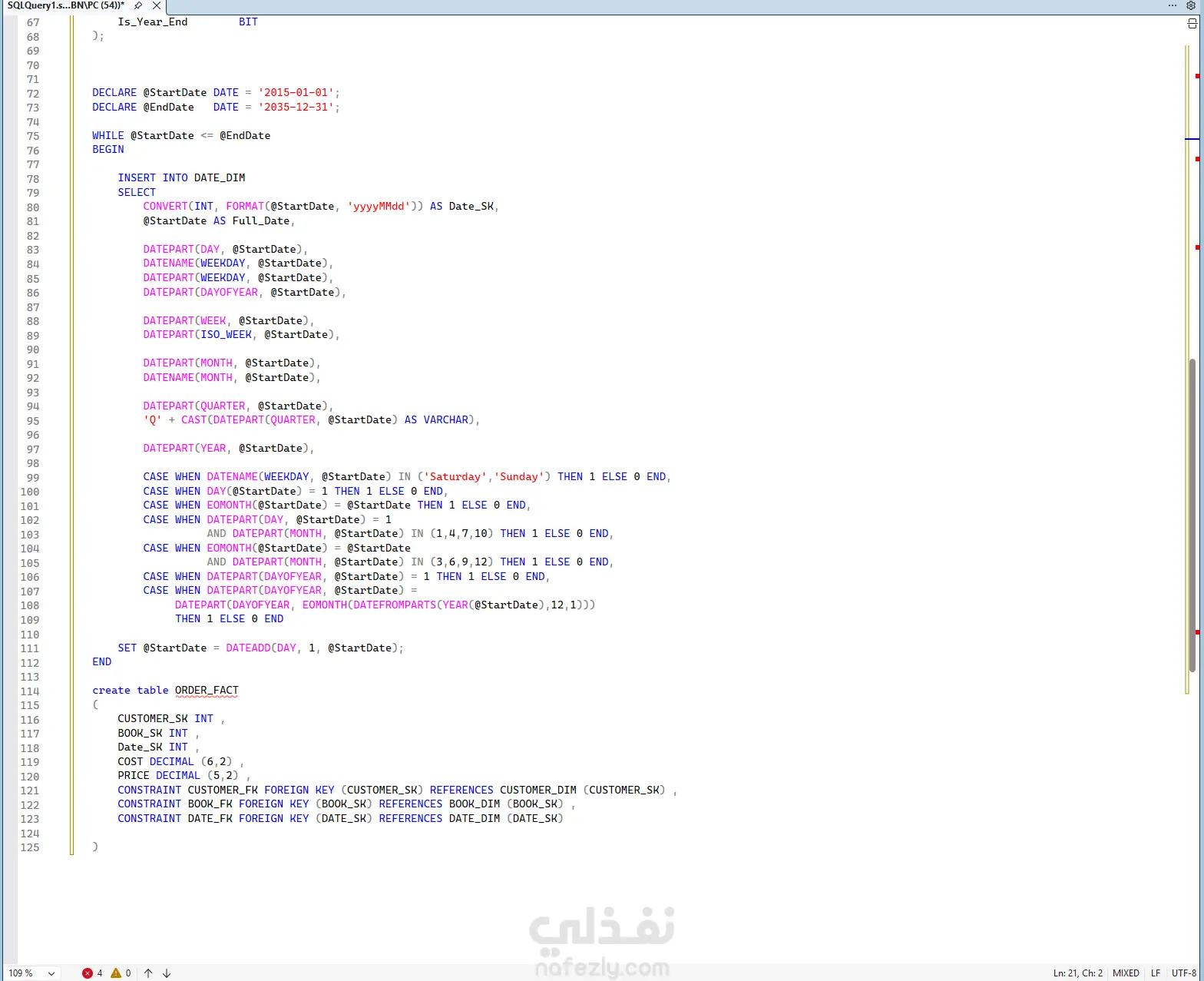The image size is (1204, 981).
Task: Click COST column on line 119
Action: (131, 761)
